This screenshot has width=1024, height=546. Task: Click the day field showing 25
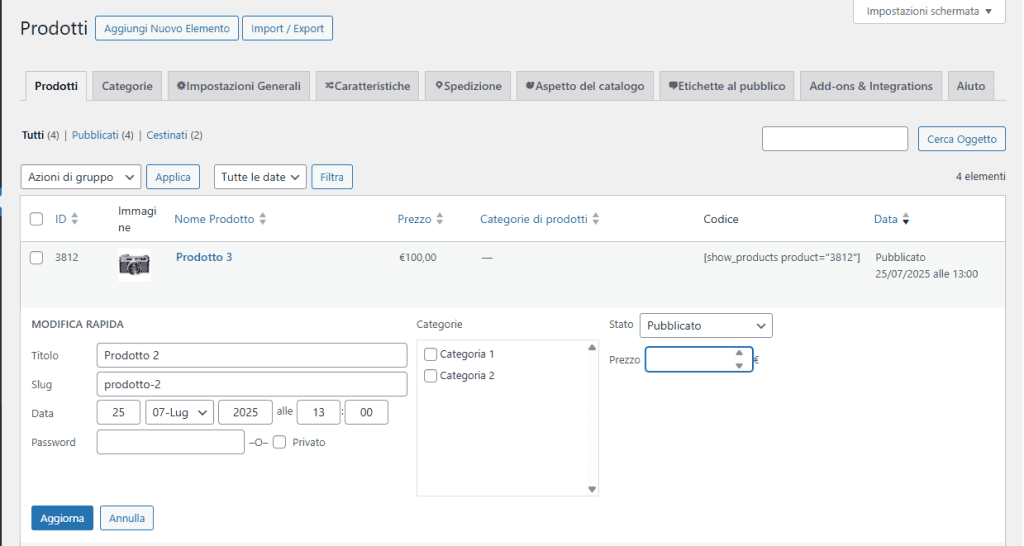tap(118, 412)
